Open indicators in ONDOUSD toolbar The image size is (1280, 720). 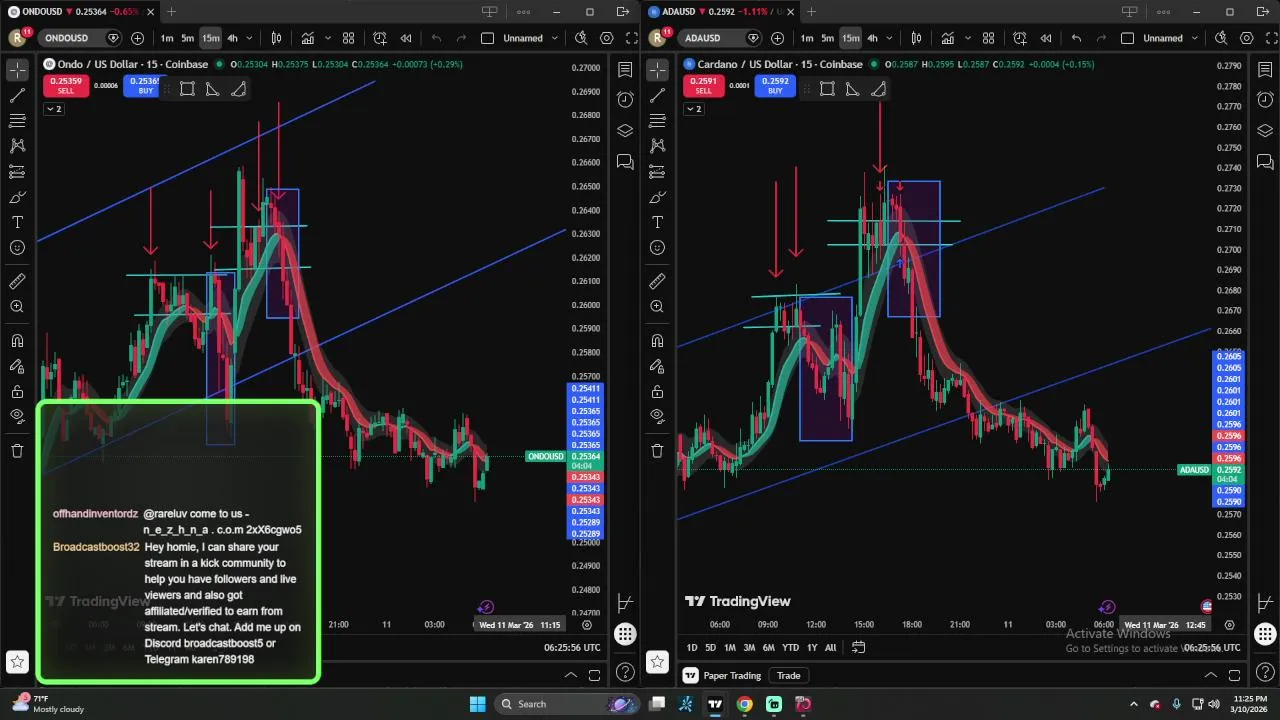coord(307,38)
